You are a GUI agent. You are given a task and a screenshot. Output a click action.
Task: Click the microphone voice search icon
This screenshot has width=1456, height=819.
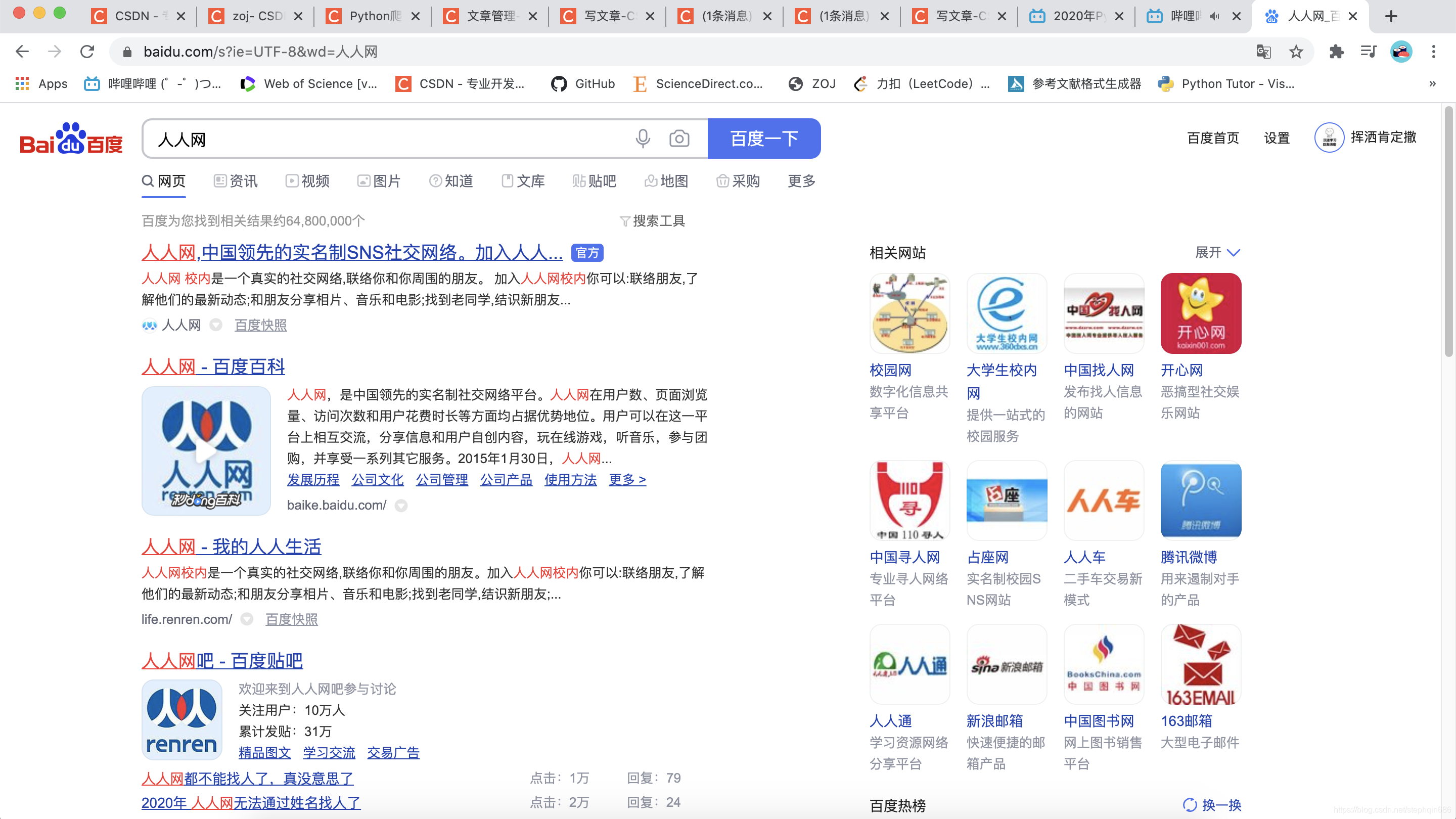pyautogui.click(x=643, y=139)
